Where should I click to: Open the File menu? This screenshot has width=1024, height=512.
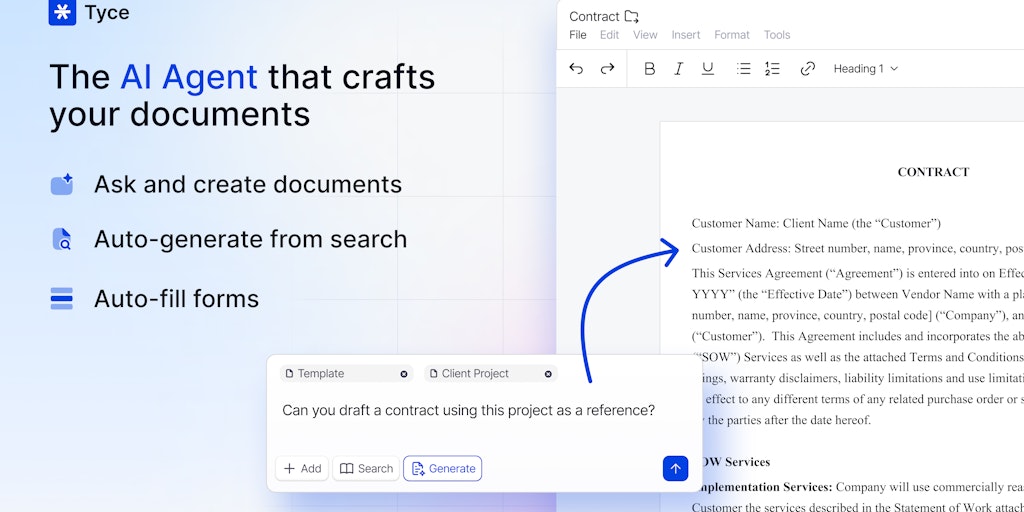coord(578,35)
